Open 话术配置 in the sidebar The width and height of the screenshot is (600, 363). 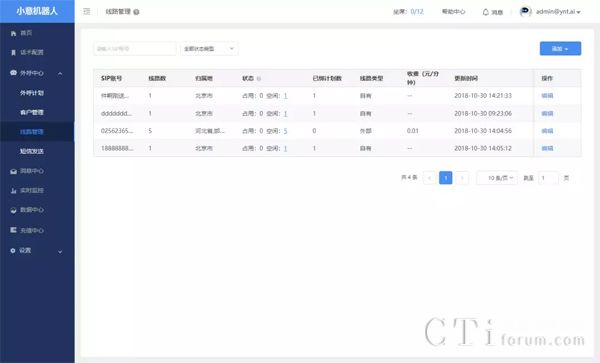click(32, 52)
